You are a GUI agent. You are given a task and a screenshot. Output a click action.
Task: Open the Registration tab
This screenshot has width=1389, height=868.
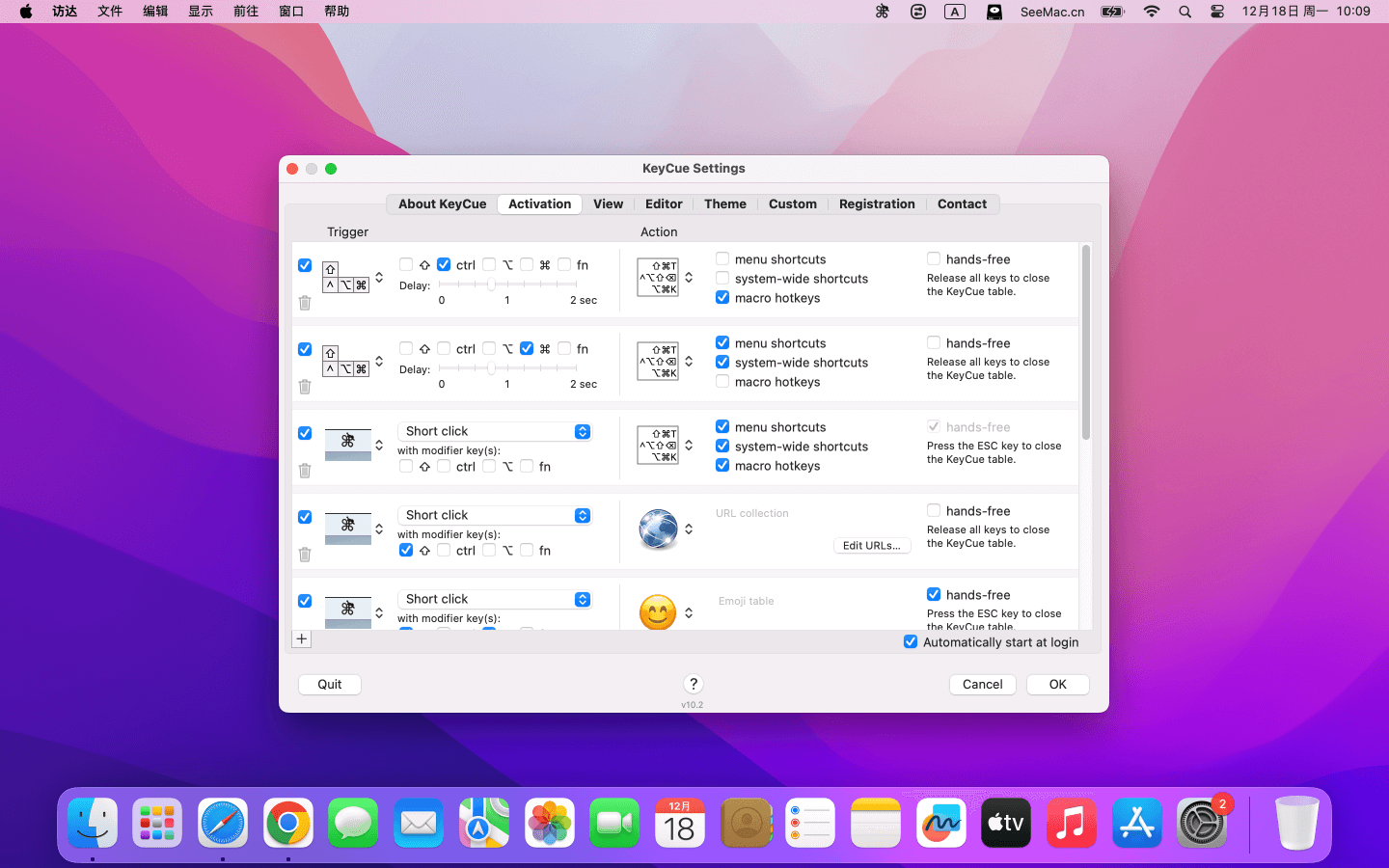pos(876,204)
